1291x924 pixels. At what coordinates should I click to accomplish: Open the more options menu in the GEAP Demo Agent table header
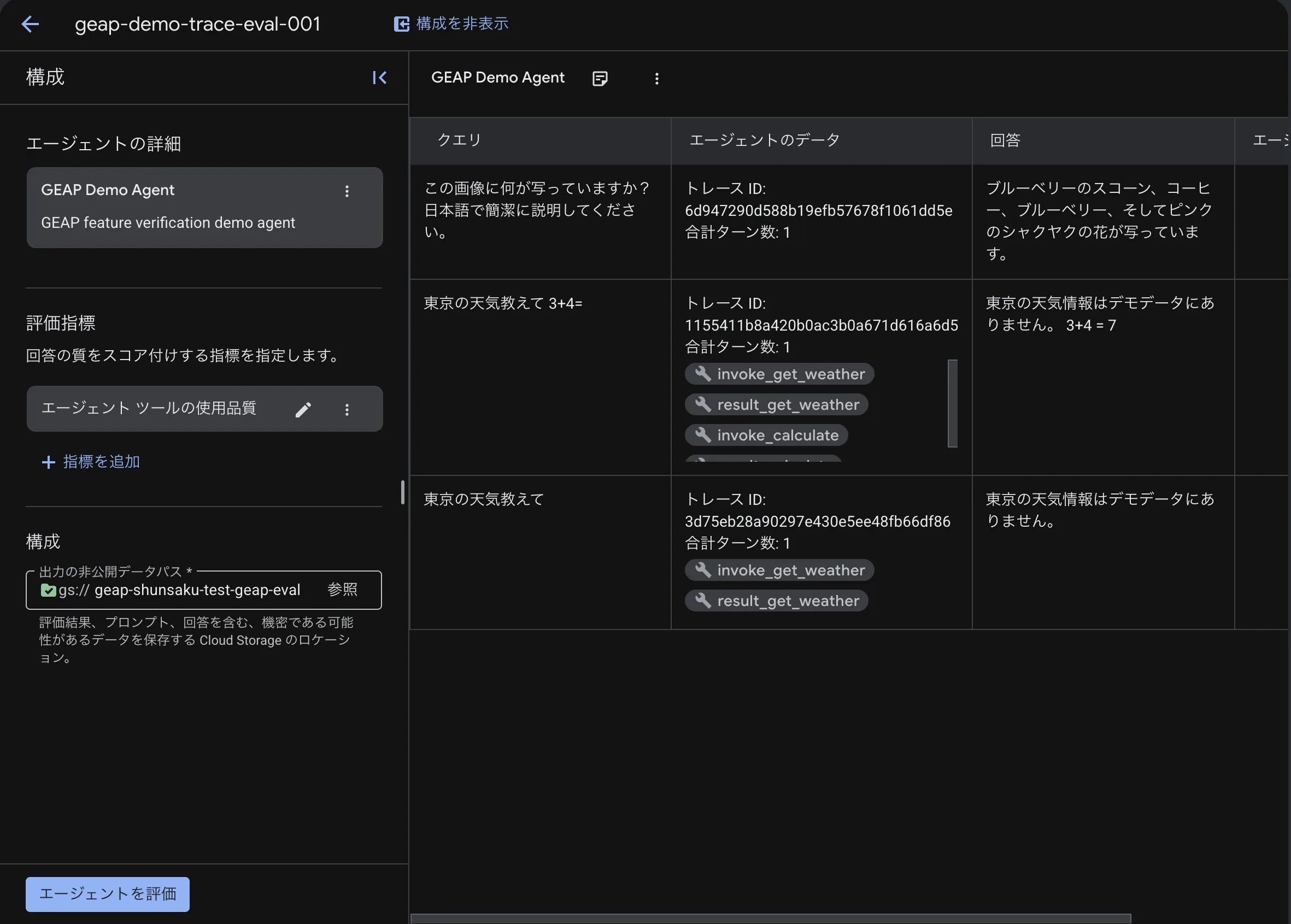[x=656, y=79]
